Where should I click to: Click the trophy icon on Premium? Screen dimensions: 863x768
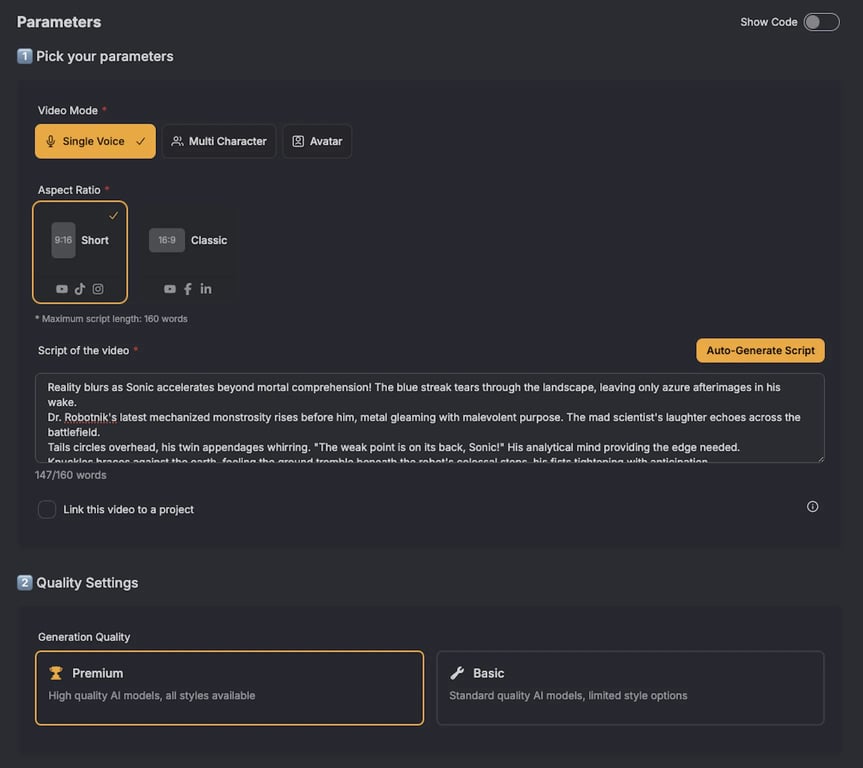[x=56, y=673]
